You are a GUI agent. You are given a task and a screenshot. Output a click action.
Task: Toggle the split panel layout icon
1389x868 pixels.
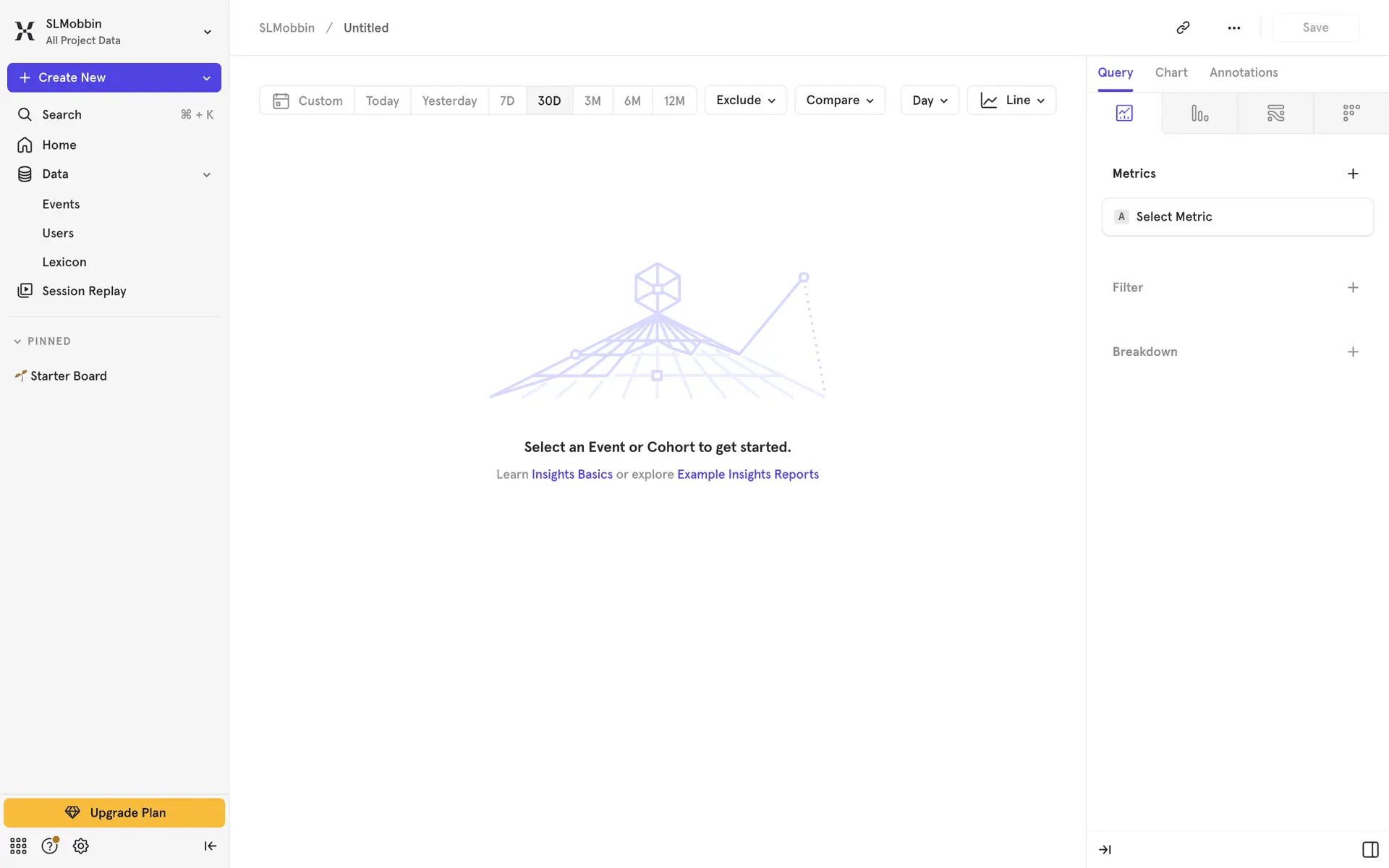(1370, 849)
